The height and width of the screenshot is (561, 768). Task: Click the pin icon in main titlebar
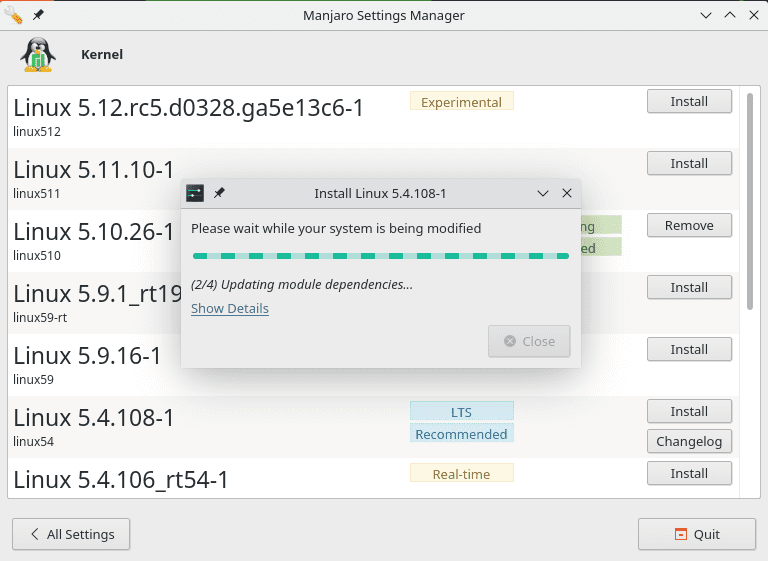tap(38, 15)
